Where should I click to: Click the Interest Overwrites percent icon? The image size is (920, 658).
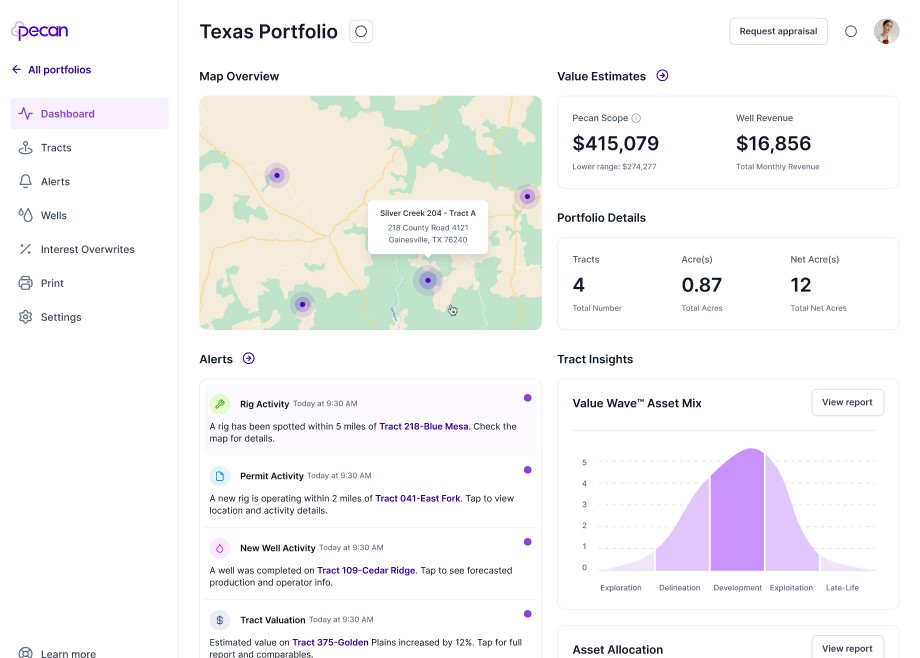click(x=25, y=249)
